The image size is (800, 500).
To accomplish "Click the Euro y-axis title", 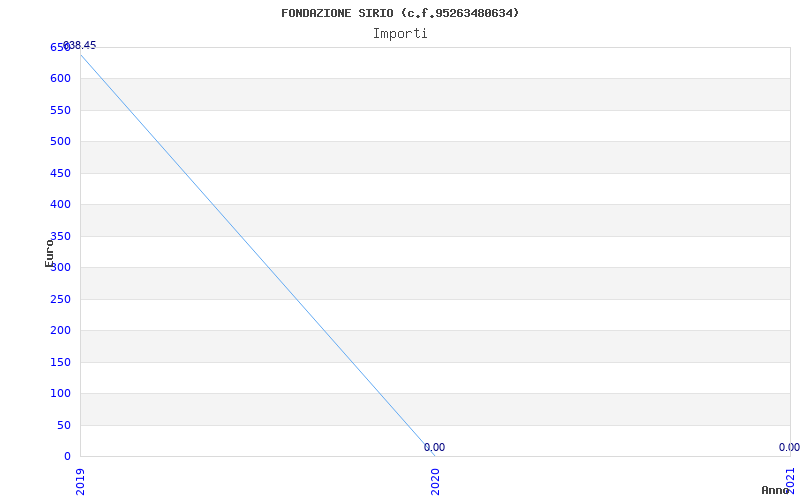I will (49, 253).
